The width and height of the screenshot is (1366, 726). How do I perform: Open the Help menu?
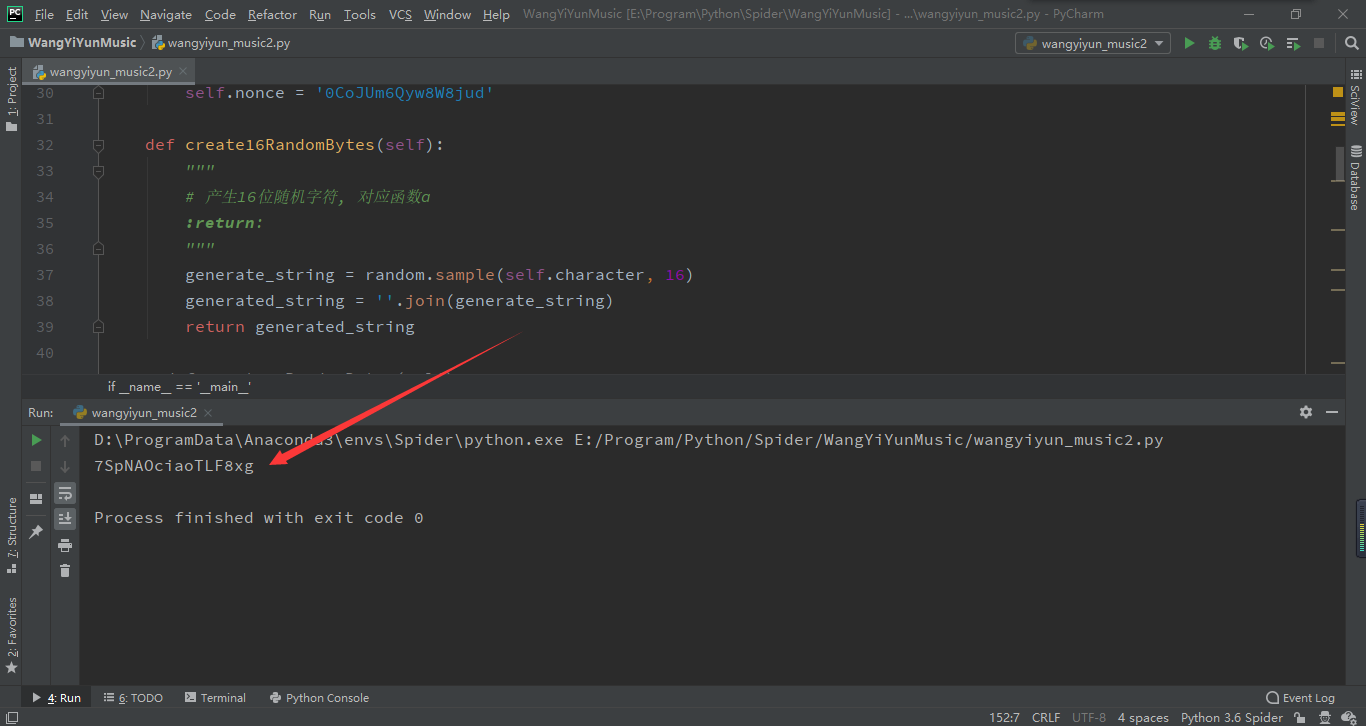coord(496,14)
